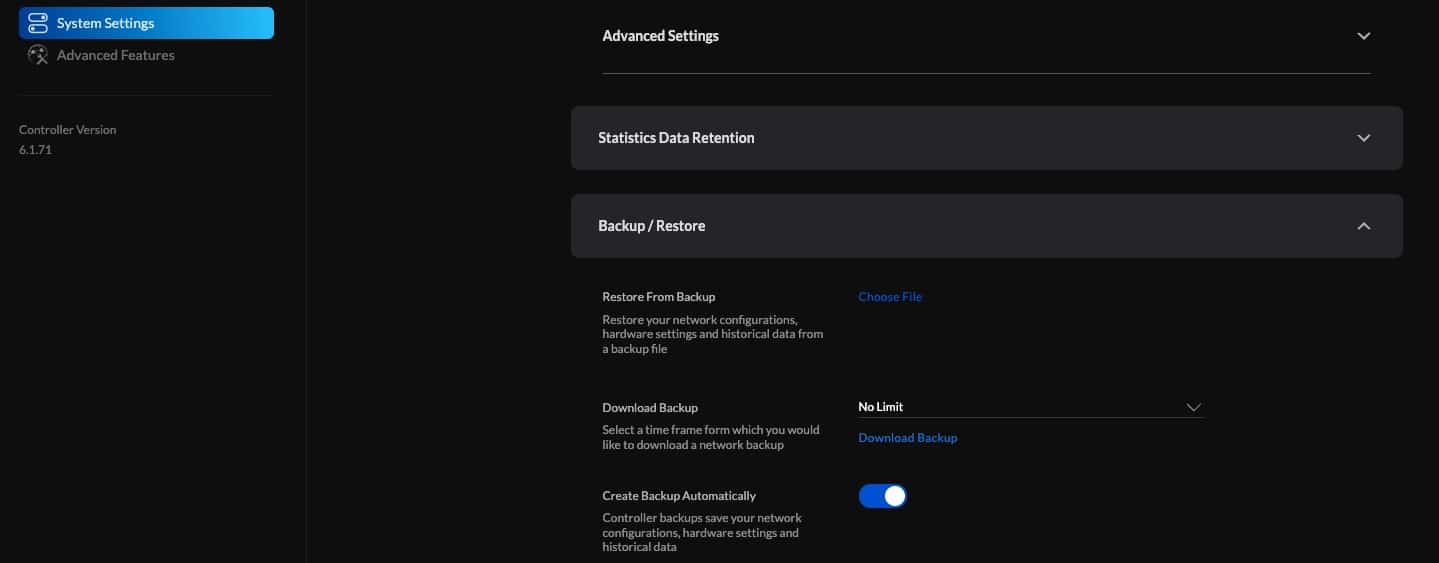Click the Restore From Backup heading
The image size is (1439, 563).
point(658,297)
